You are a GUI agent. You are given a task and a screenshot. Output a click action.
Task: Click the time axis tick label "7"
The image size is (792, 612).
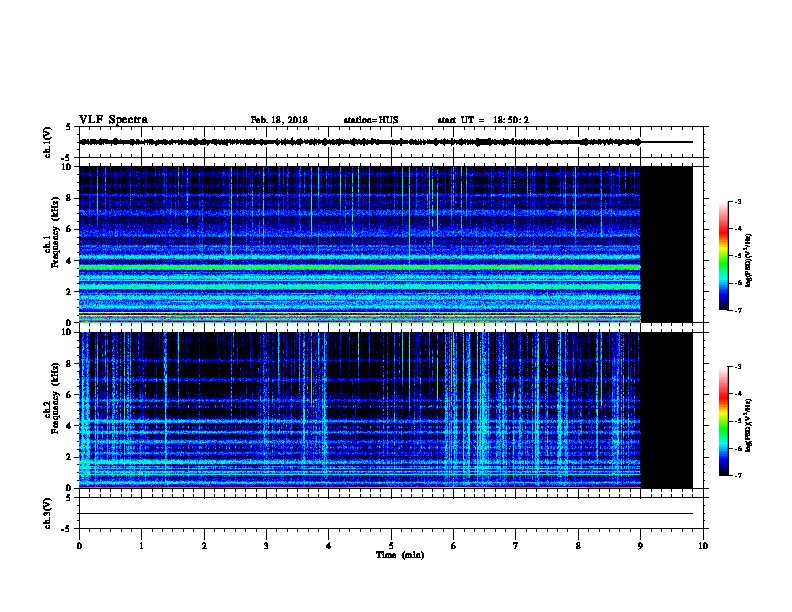[x=515, y=546]
